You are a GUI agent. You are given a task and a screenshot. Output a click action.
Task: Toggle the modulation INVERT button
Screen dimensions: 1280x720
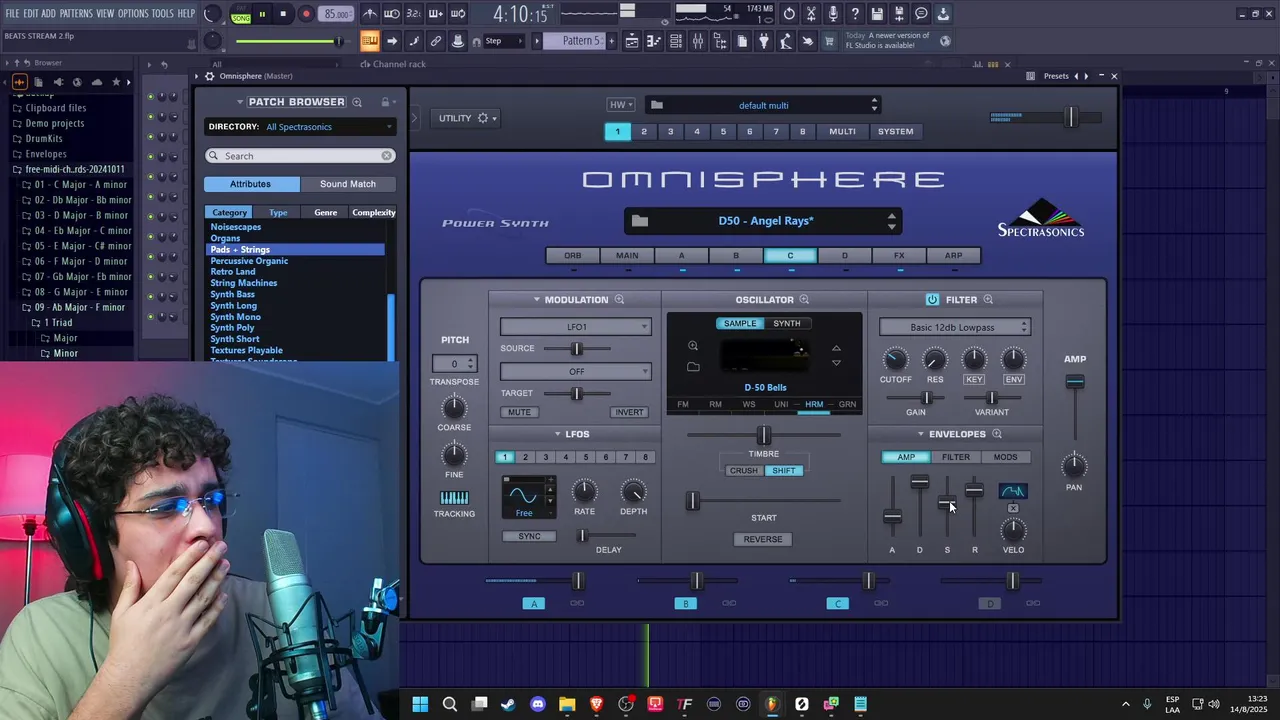pyautogui.click(x=629, y=412)
